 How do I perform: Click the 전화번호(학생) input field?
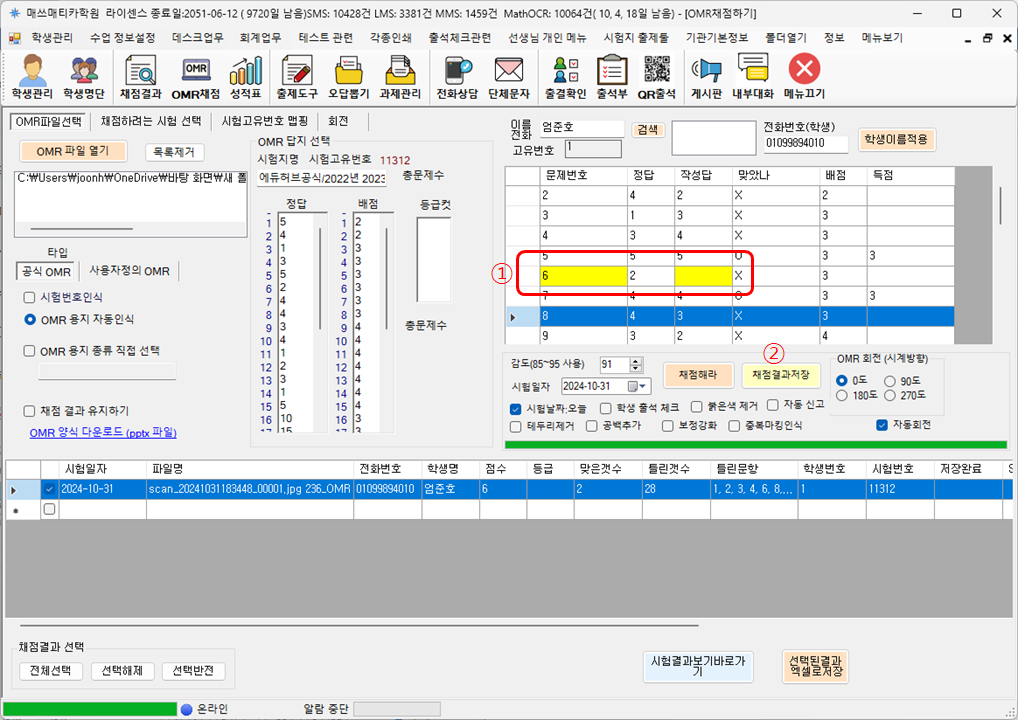click(x=805, y=143)
